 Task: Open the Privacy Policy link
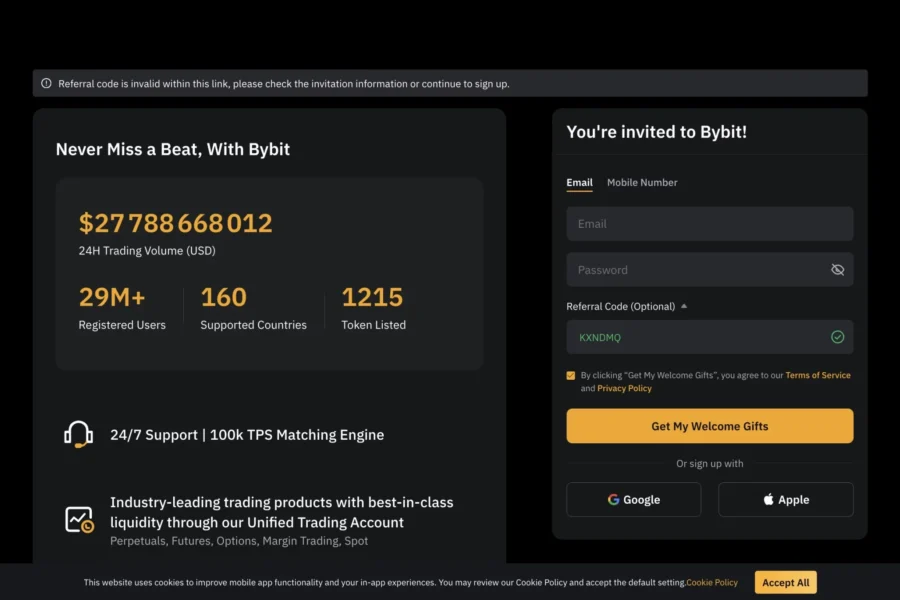click(x=624, y=389)
